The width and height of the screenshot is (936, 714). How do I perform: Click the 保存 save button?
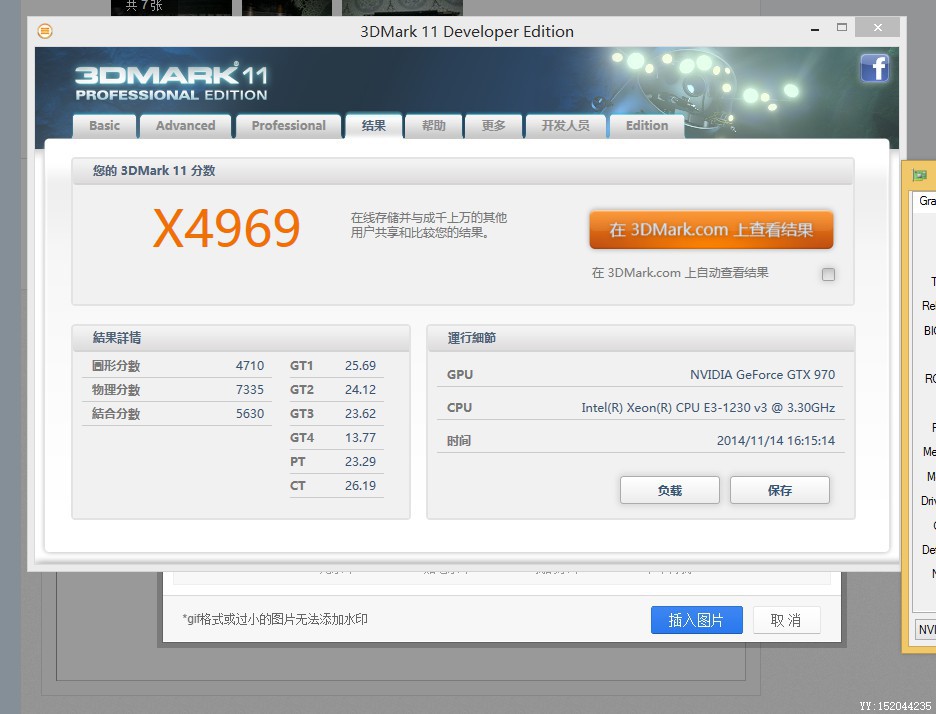point(780,490)
